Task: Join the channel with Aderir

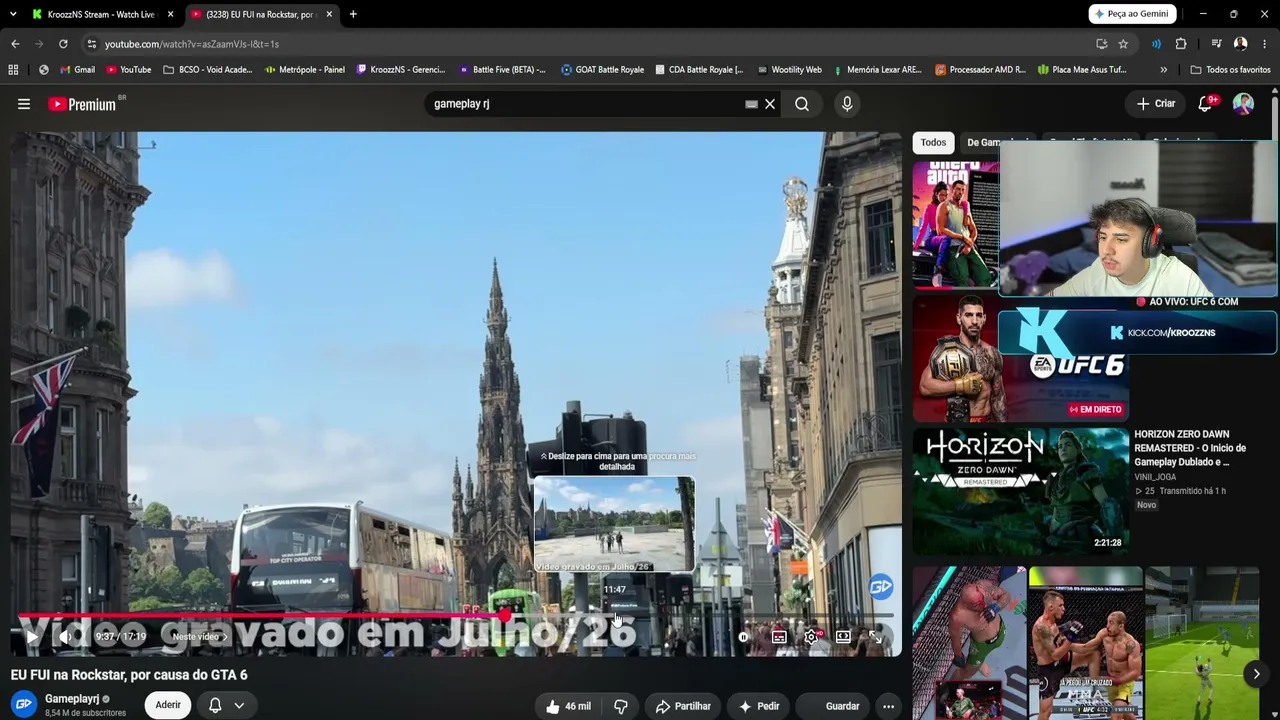Action: 168,705
